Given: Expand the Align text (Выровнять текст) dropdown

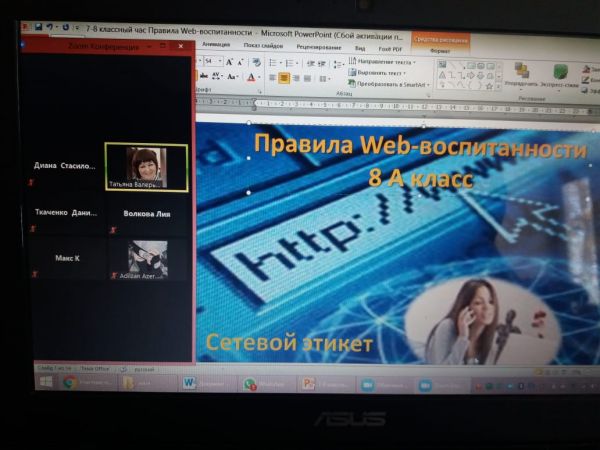Looking at the screenshot, I should pyautogui.click(x=384, y=72).
